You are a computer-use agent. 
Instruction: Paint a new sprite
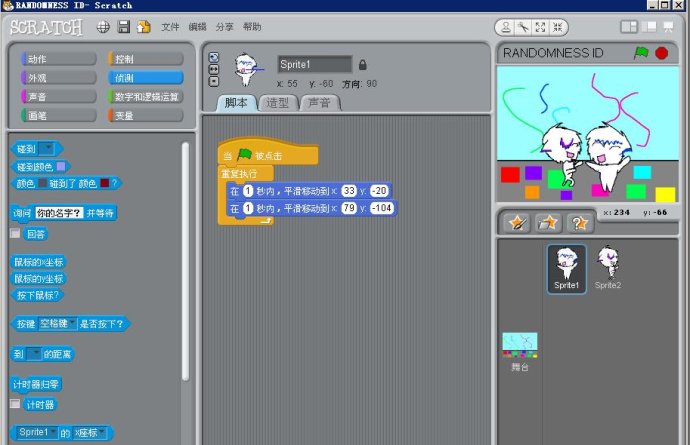click(518, 223)
